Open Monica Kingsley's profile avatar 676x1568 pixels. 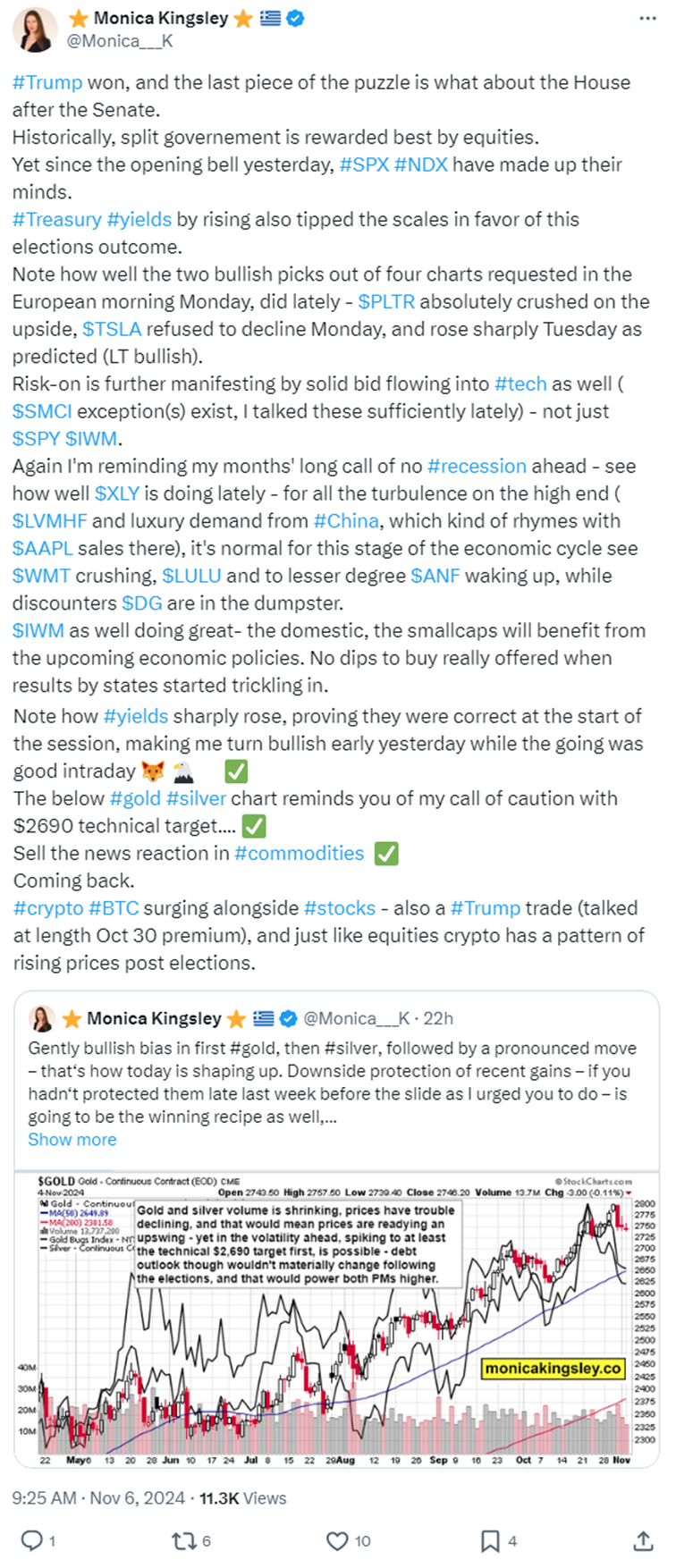34,30
